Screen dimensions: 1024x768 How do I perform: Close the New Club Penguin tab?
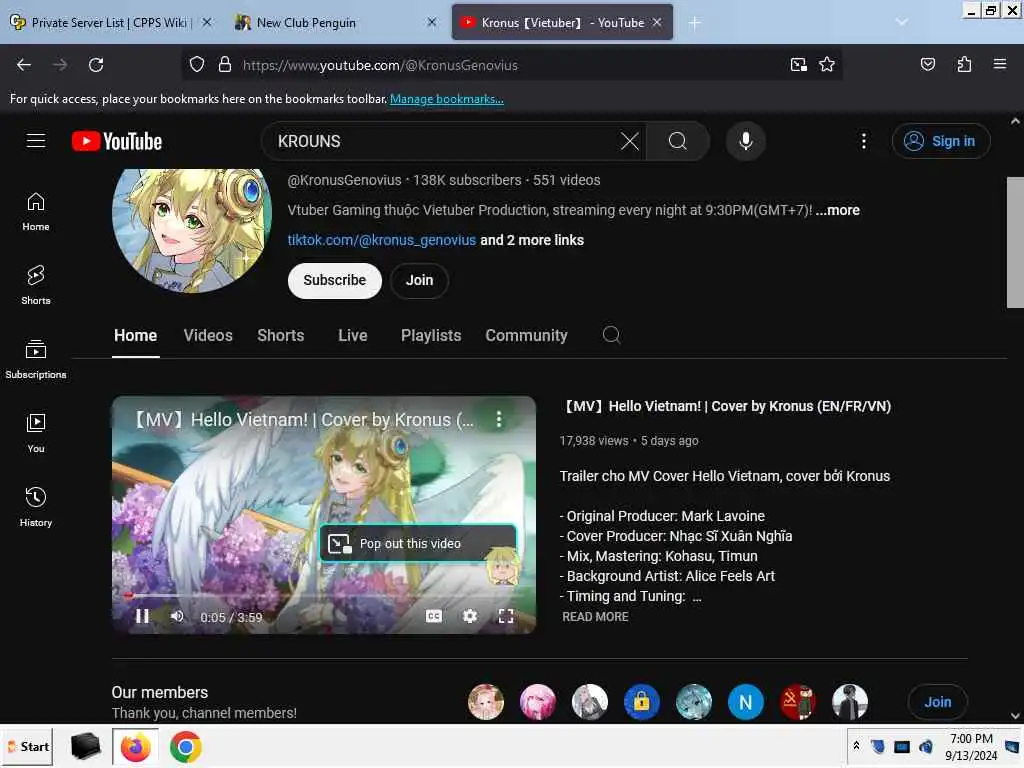pyautogui.click(x=432, y=22)
